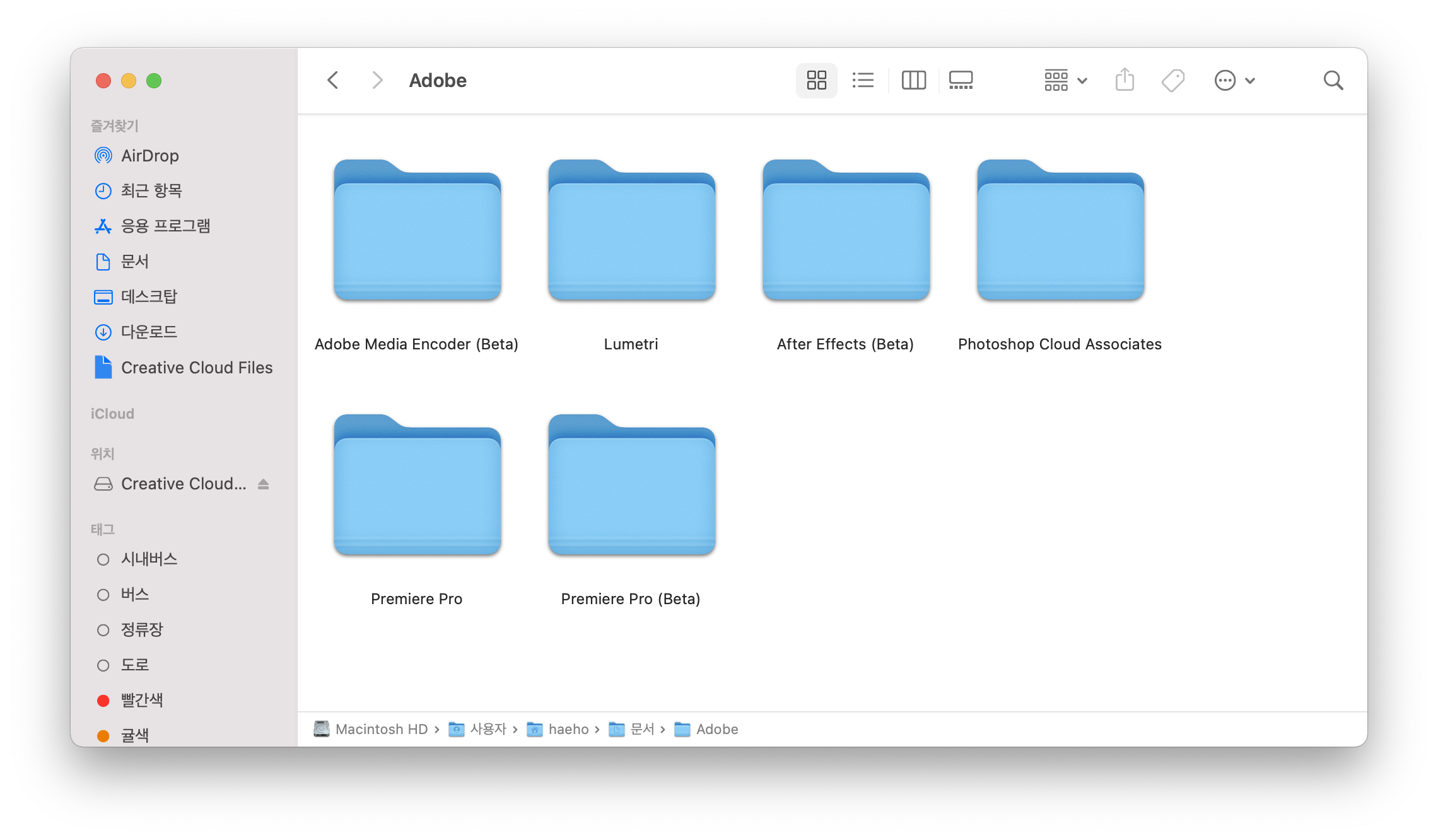Open AirDrop in the sidebar
The width and height of the screenshot is (1438, 840).
coord(149,156)
